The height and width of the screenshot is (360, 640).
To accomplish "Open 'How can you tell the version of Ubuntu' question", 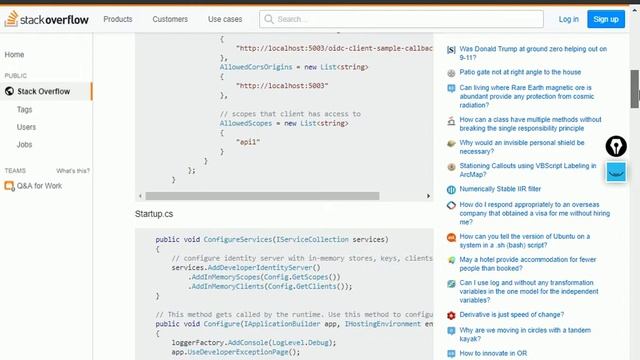I will (x=524, y=241).
